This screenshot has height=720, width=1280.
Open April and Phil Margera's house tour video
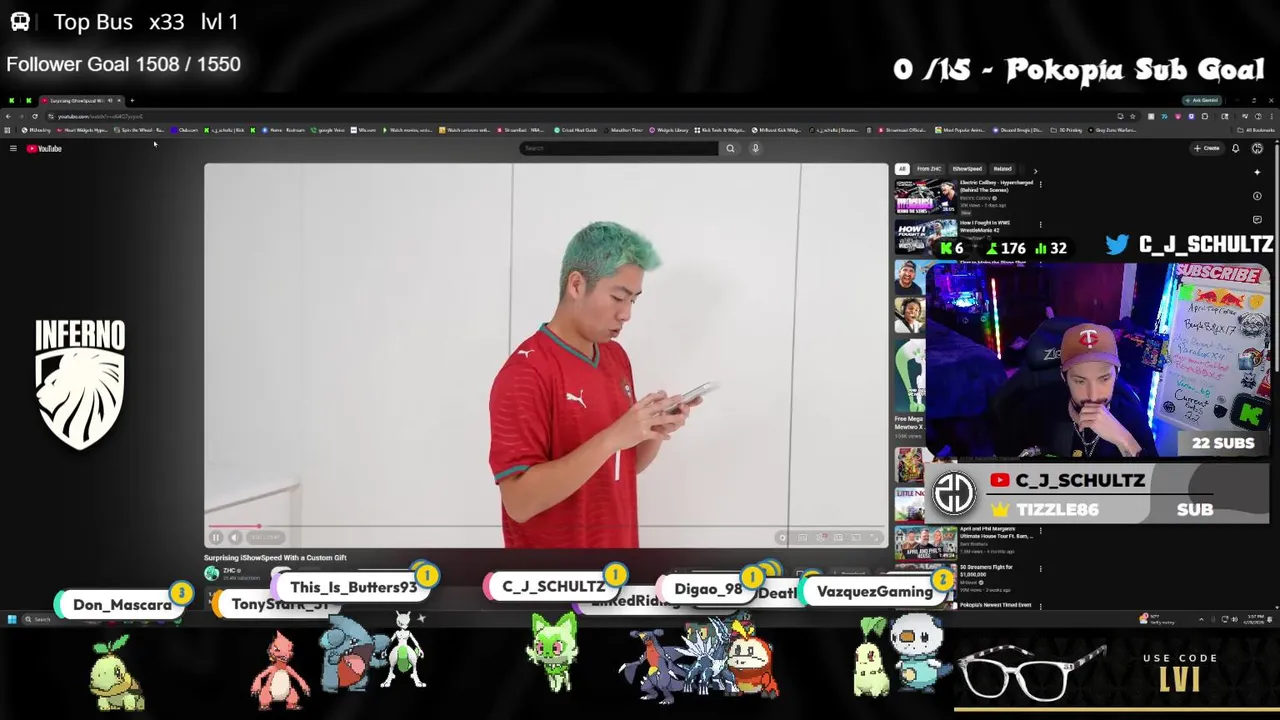point(925,543)
